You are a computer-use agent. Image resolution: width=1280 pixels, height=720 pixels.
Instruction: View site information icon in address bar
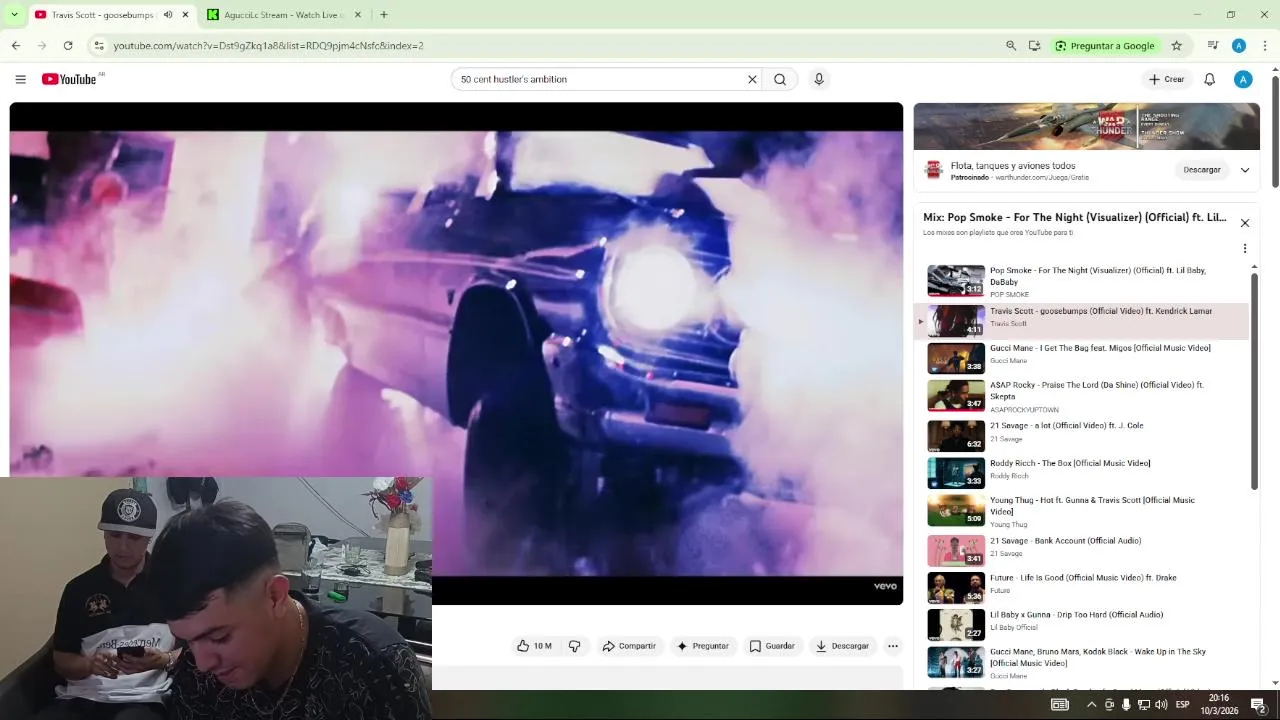98,45
